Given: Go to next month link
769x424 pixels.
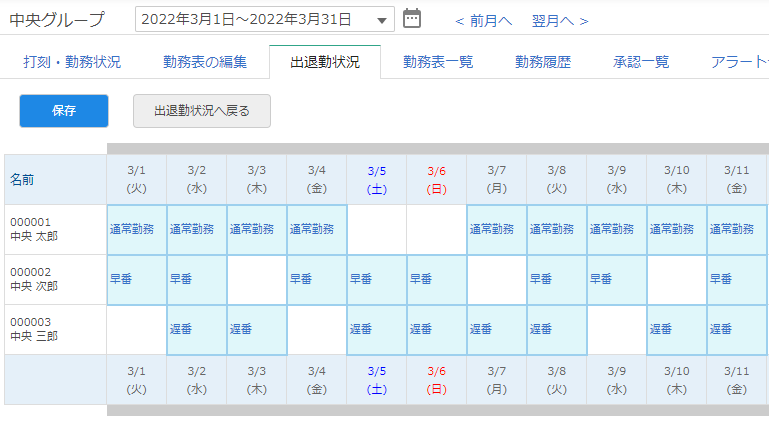Looking at the screenshot, I should 560,21.
